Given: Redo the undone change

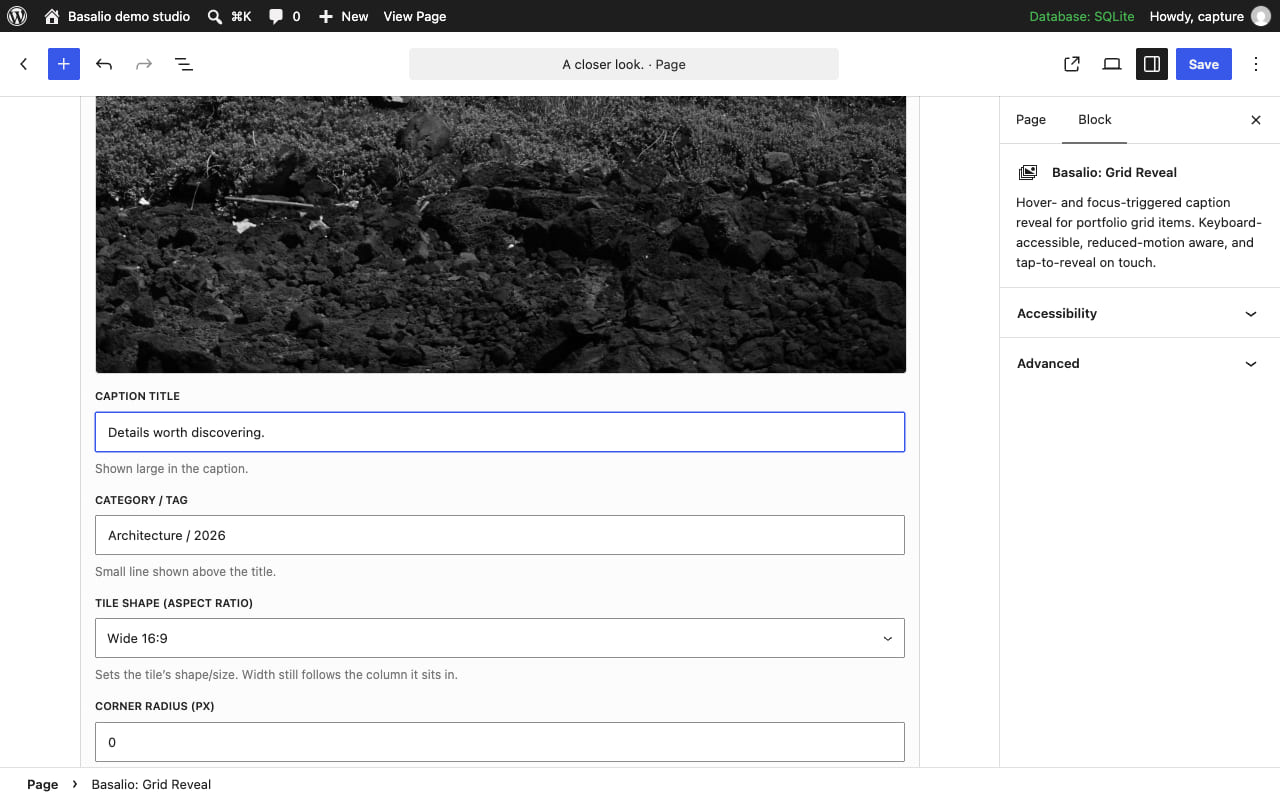Looking at the screenshot, I should [x=144, y=64].
